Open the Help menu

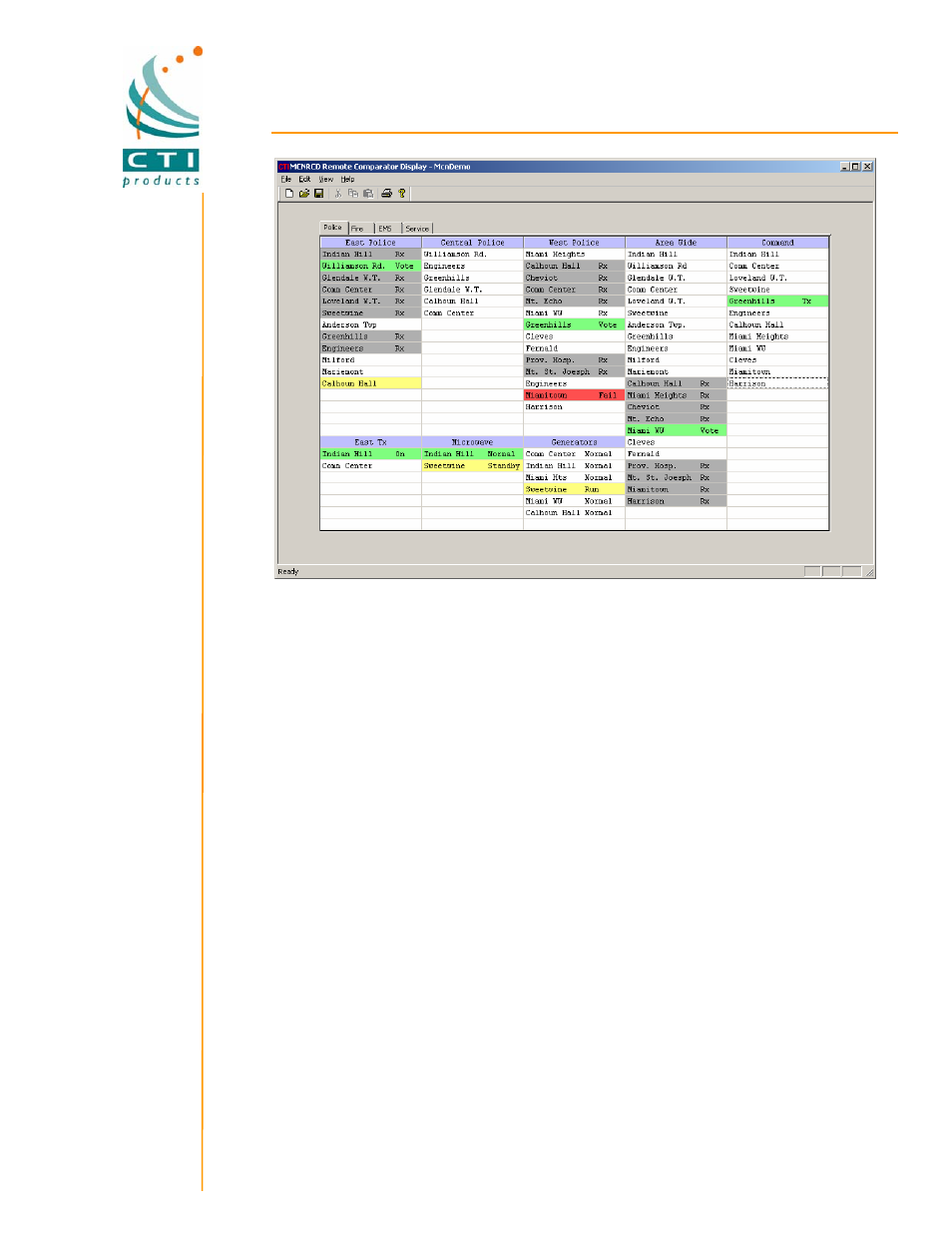(x=347, y=180)
